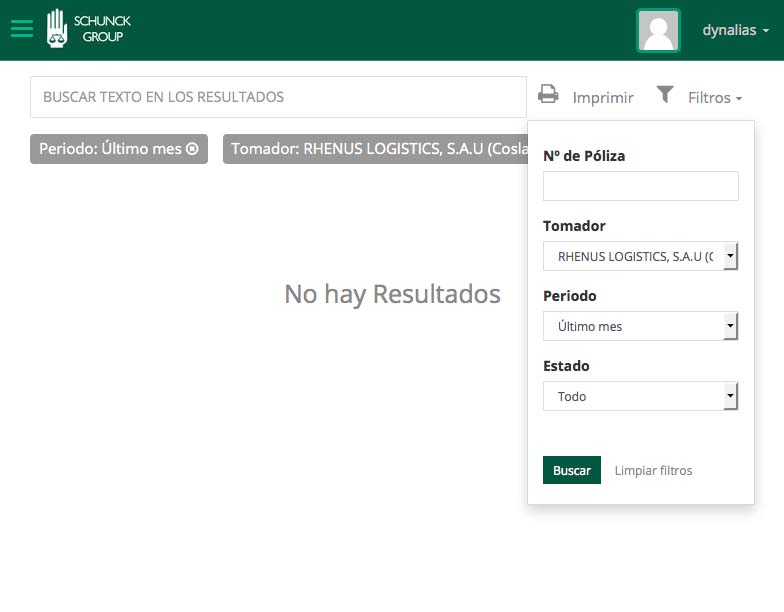
Task: Click the Imprimir text link
Action: click(603, 98)
